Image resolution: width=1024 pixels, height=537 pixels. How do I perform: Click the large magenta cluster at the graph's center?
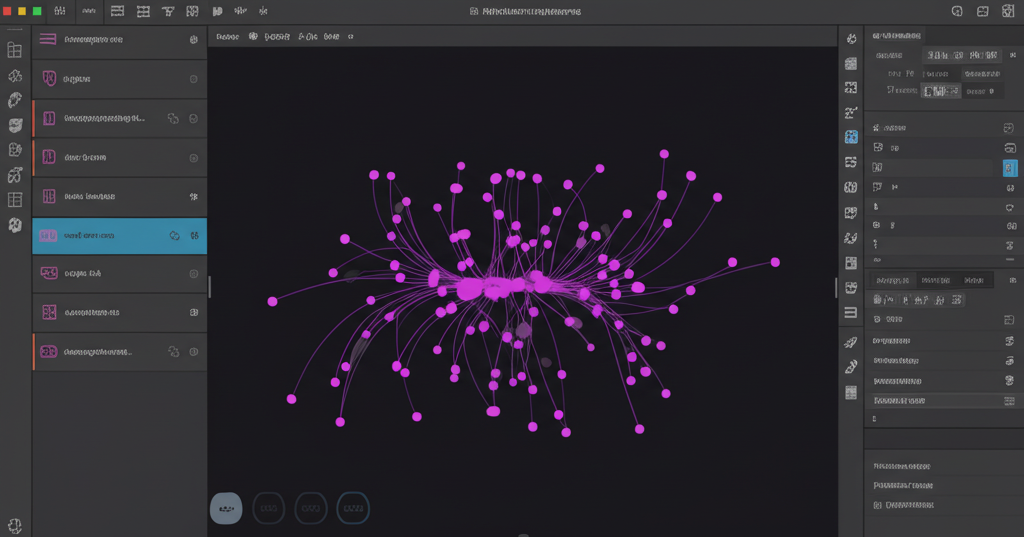coord(494,287)
